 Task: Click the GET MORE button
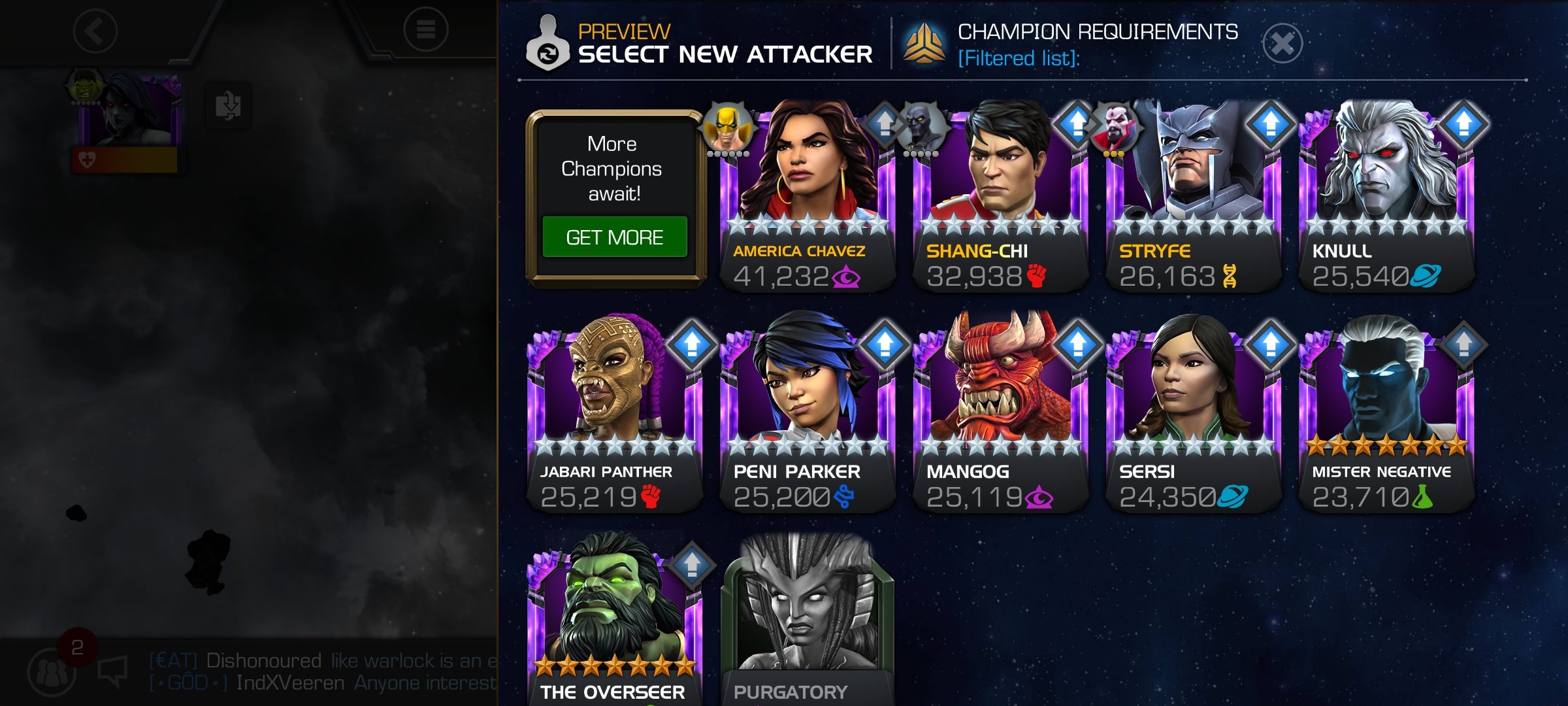615,237
